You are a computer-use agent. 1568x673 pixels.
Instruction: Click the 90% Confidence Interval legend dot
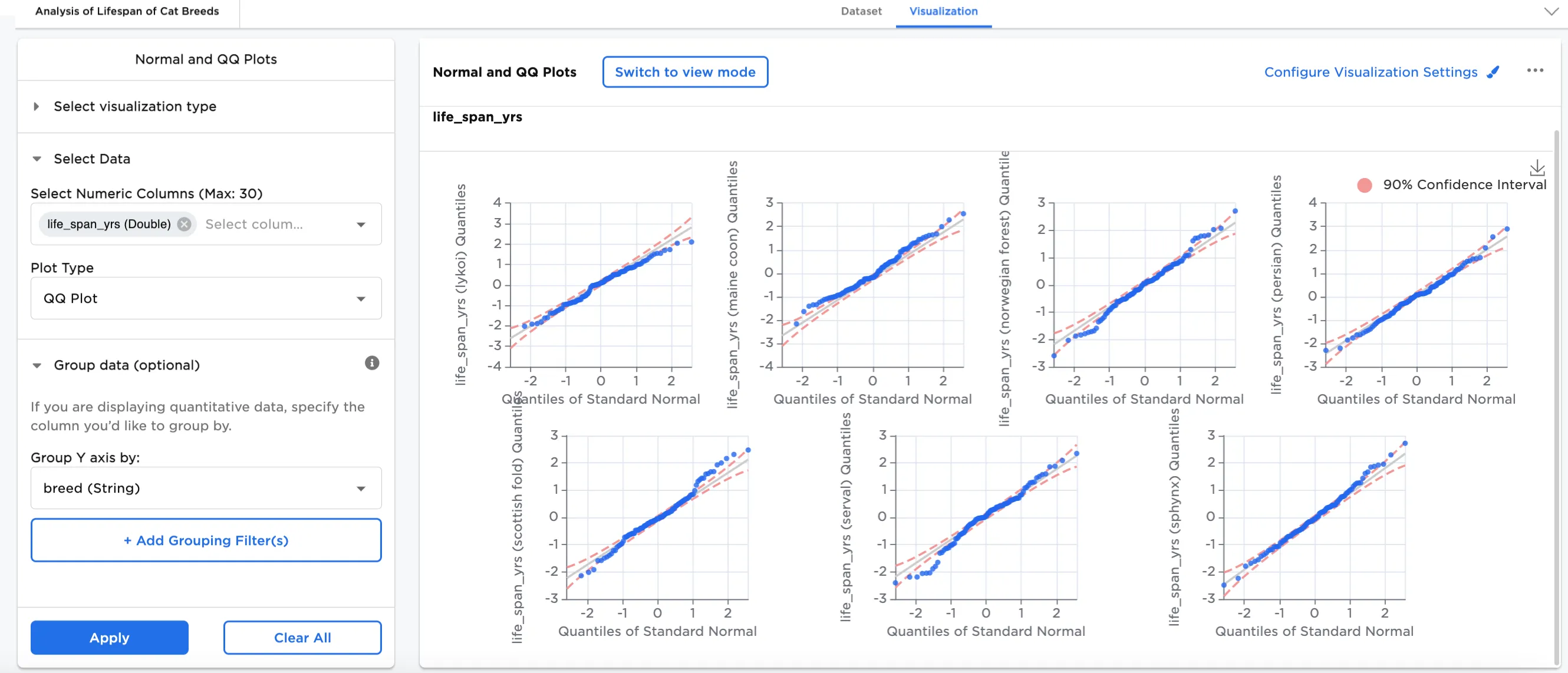pos(1364,185)
